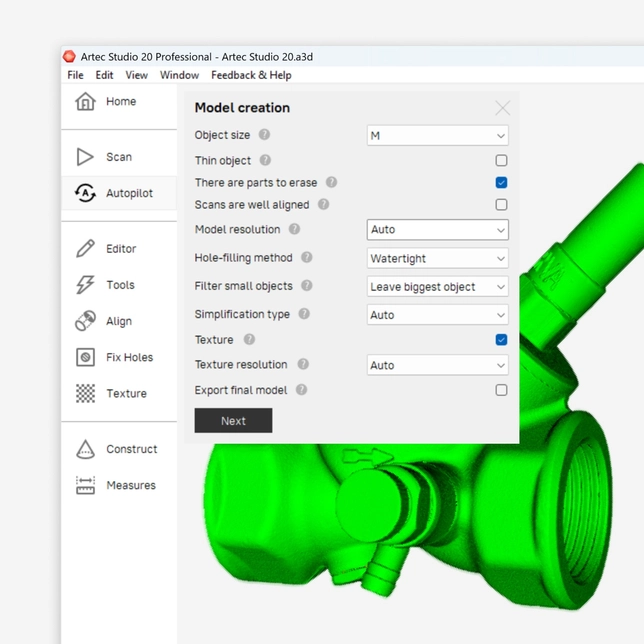Close the Model creation panel

tap(502, 108)
